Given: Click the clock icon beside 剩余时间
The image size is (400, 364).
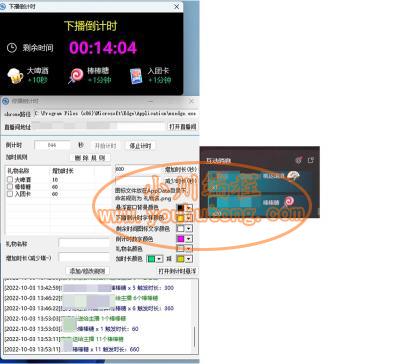Looking at the screenshot, I should point(12,48).
